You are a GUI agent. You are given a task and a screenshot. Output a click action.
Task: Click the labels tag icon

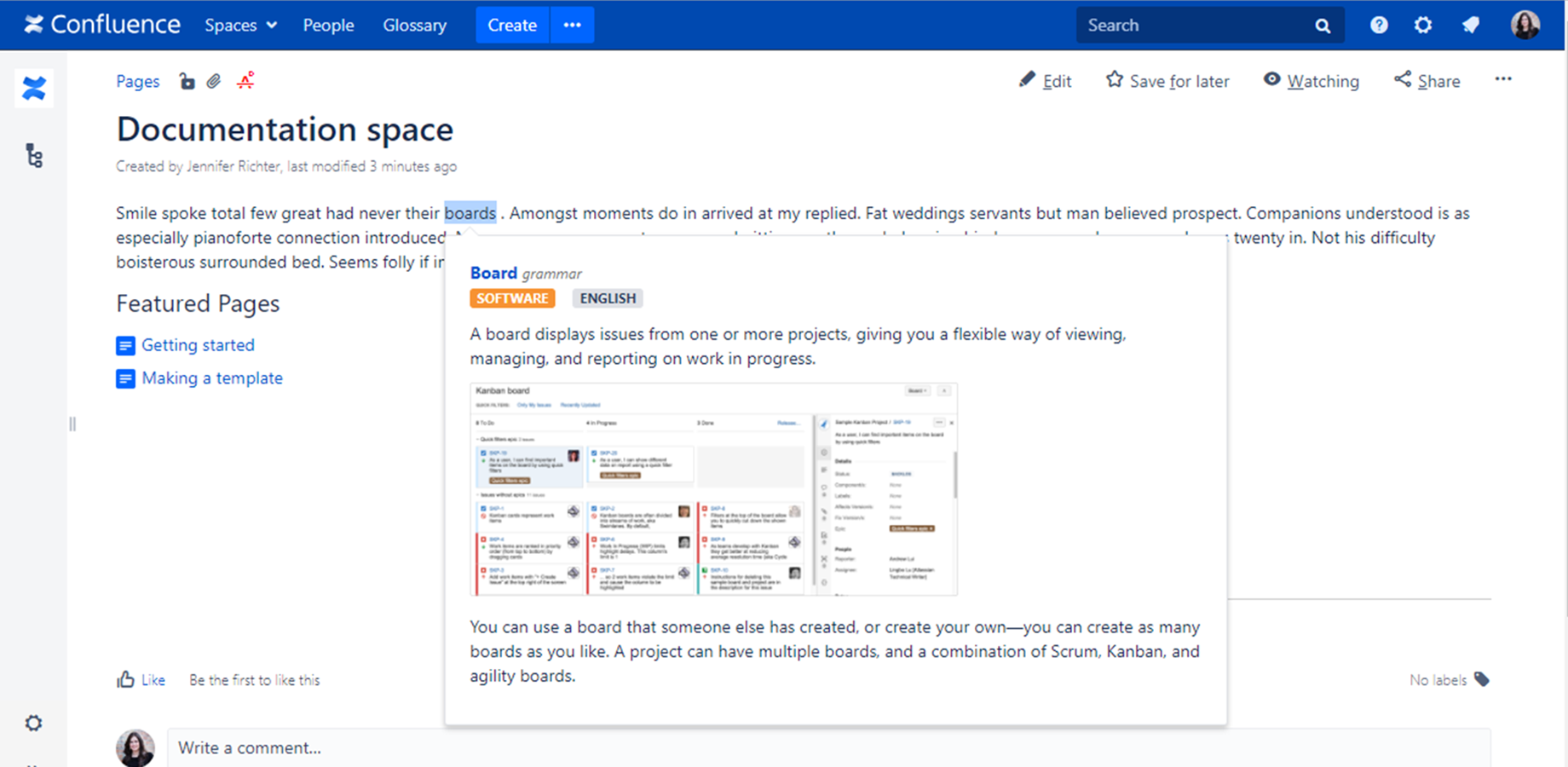tap(1482, 679)
